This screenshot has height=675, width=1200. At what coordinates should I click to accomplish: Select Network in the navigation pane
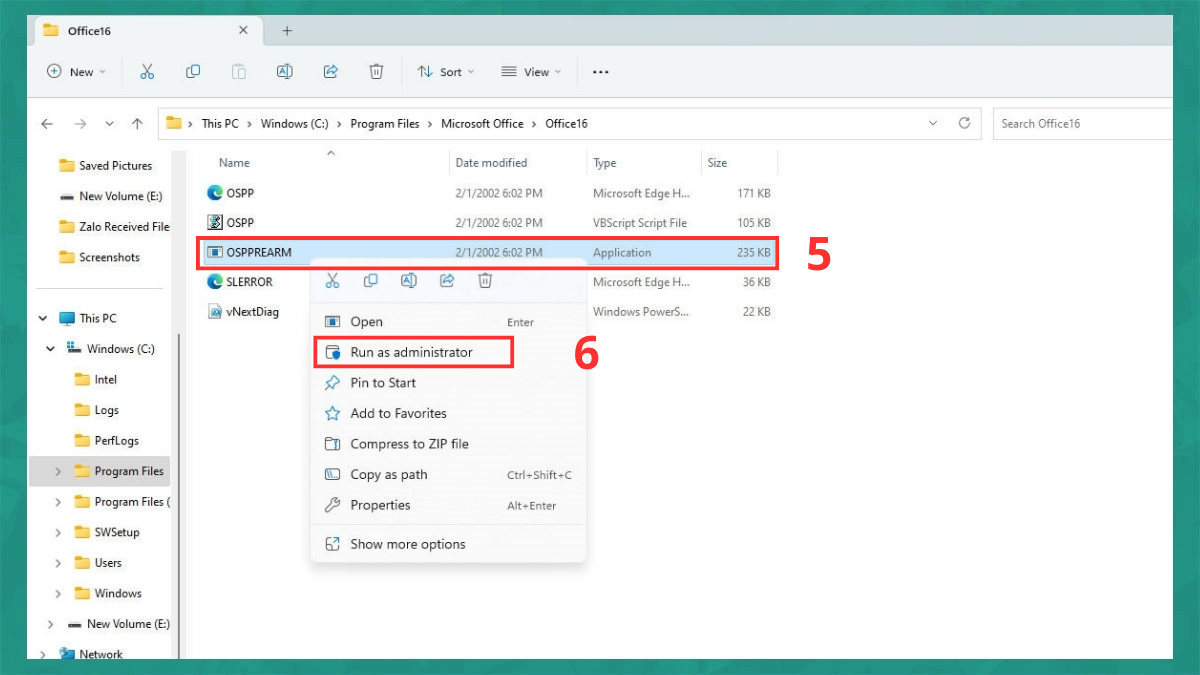click(91, 654)
